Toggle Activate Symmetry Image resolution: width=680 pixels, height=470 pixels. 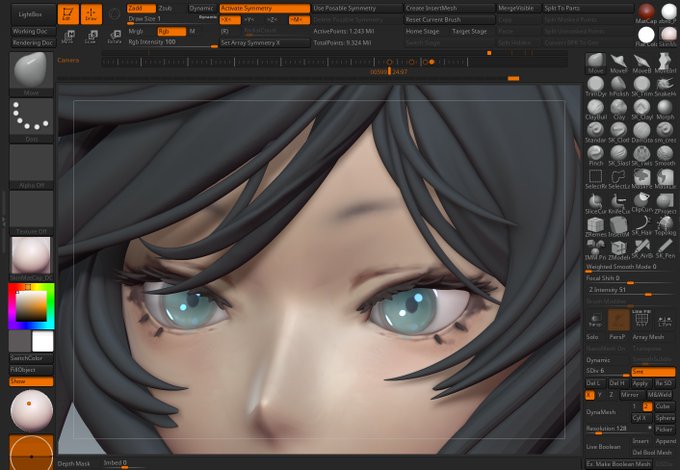click(265, 8)
